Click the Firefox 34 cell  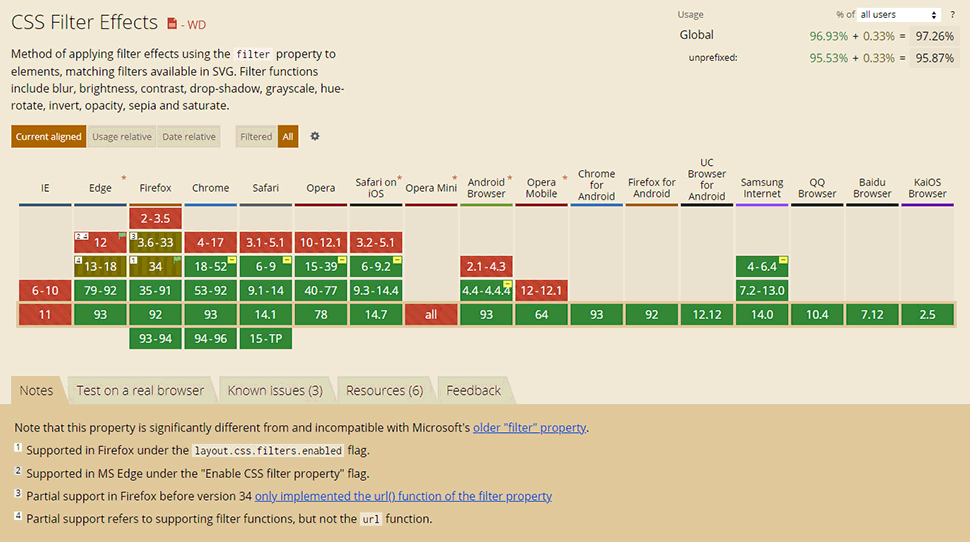155,267
